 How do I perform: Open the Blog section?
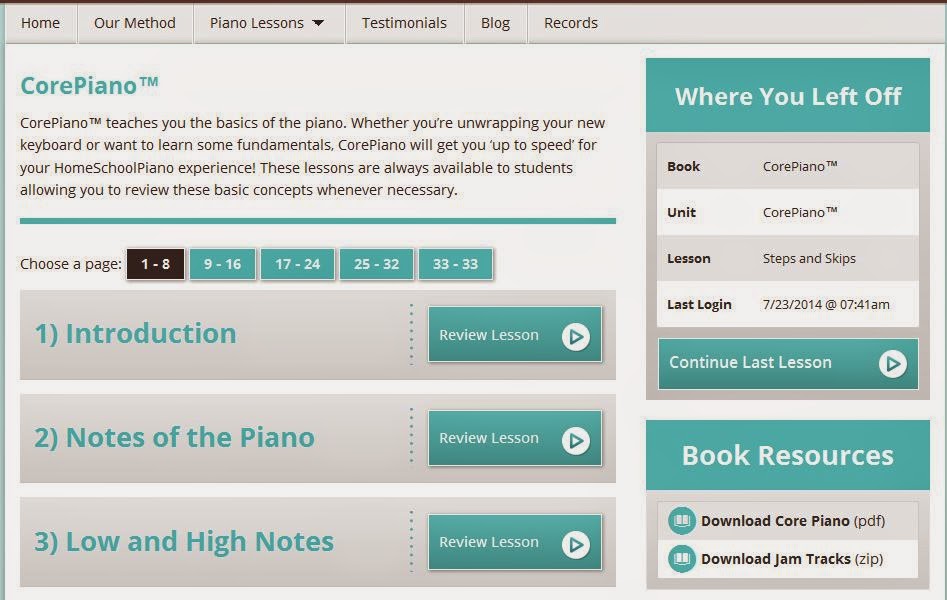(495, 21)
